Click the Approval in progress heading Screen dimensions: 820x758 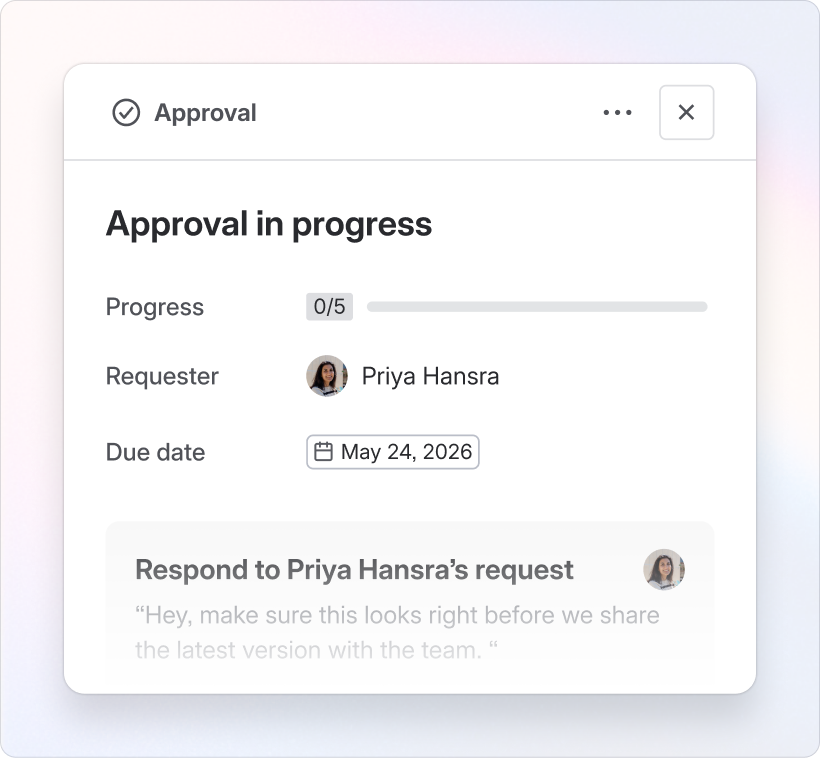pos(269,224)
